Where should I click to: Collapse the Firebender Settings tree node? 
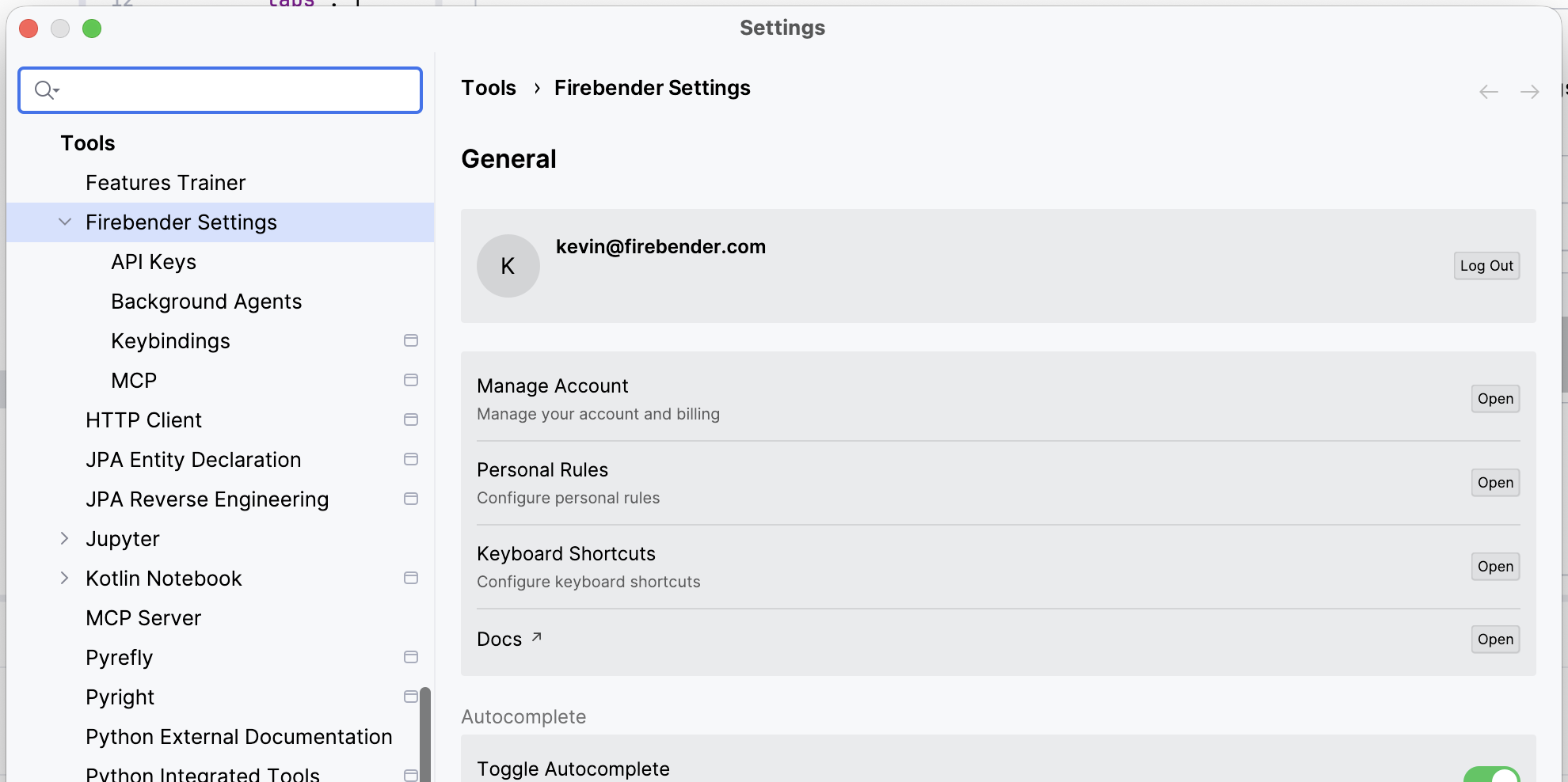point(65,222)
